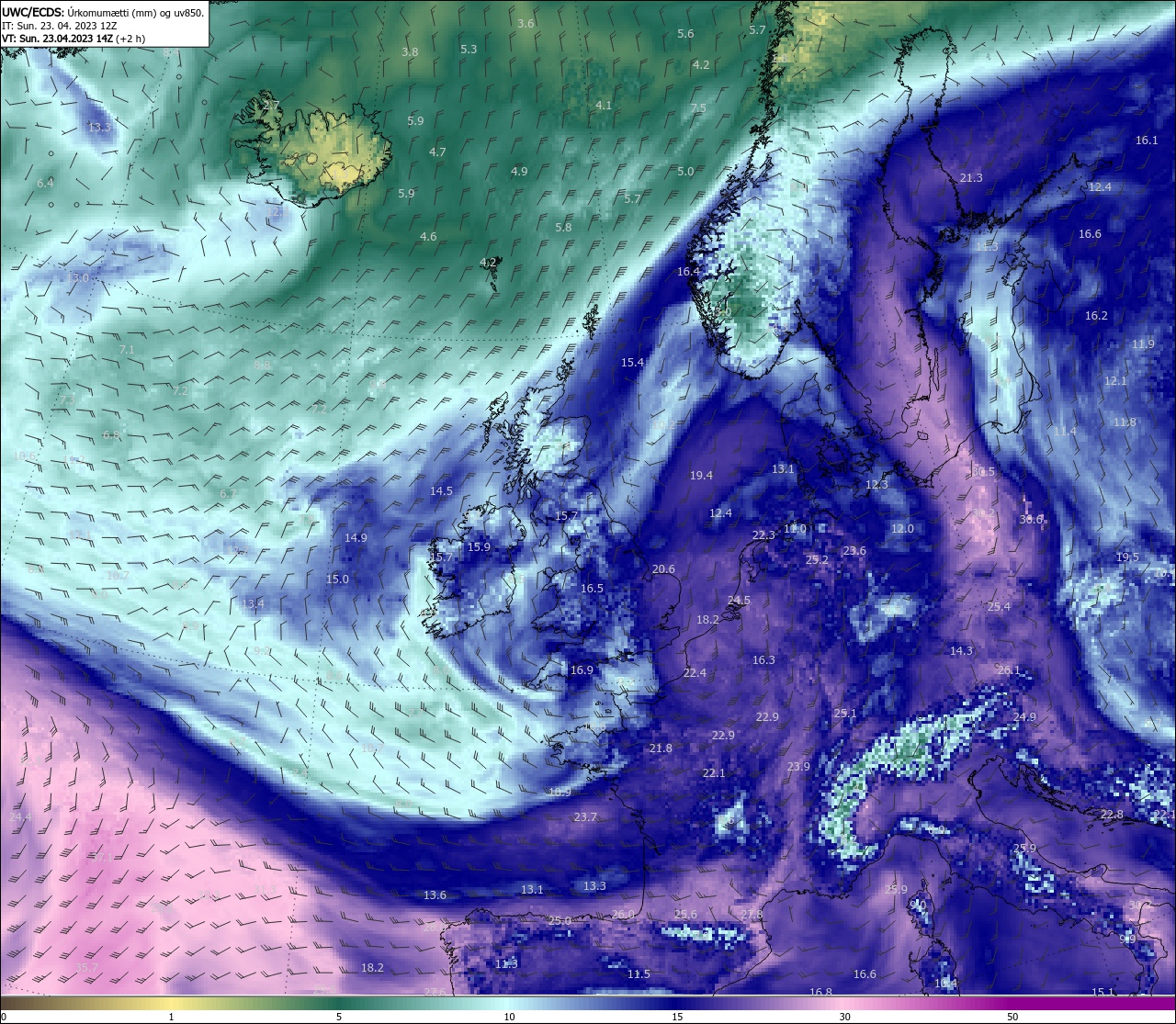Click map value 26.0
The width and height of the screenshot is (1176, 1024).
(x=623, y=914)
